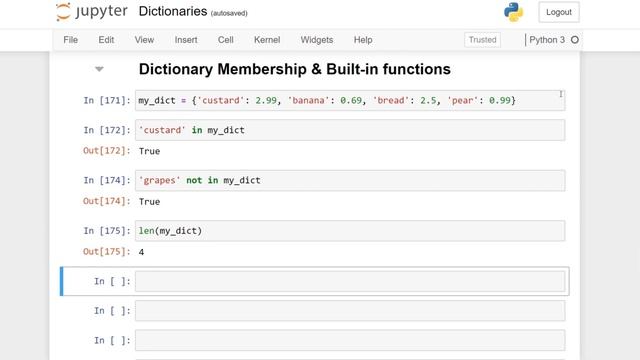Click the Out[172] True output
The image size is (640, 360).
pyautogui.click(x=149, y=151)
